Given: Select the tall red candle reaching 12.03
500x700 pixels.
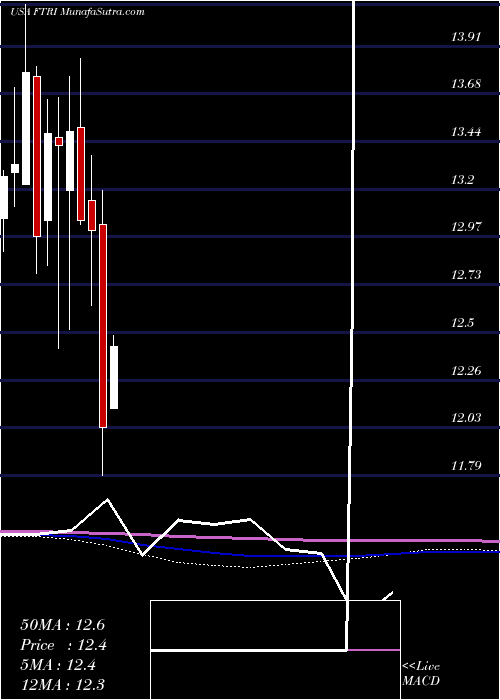Looking at the screenshot, I should coord(103,326).
